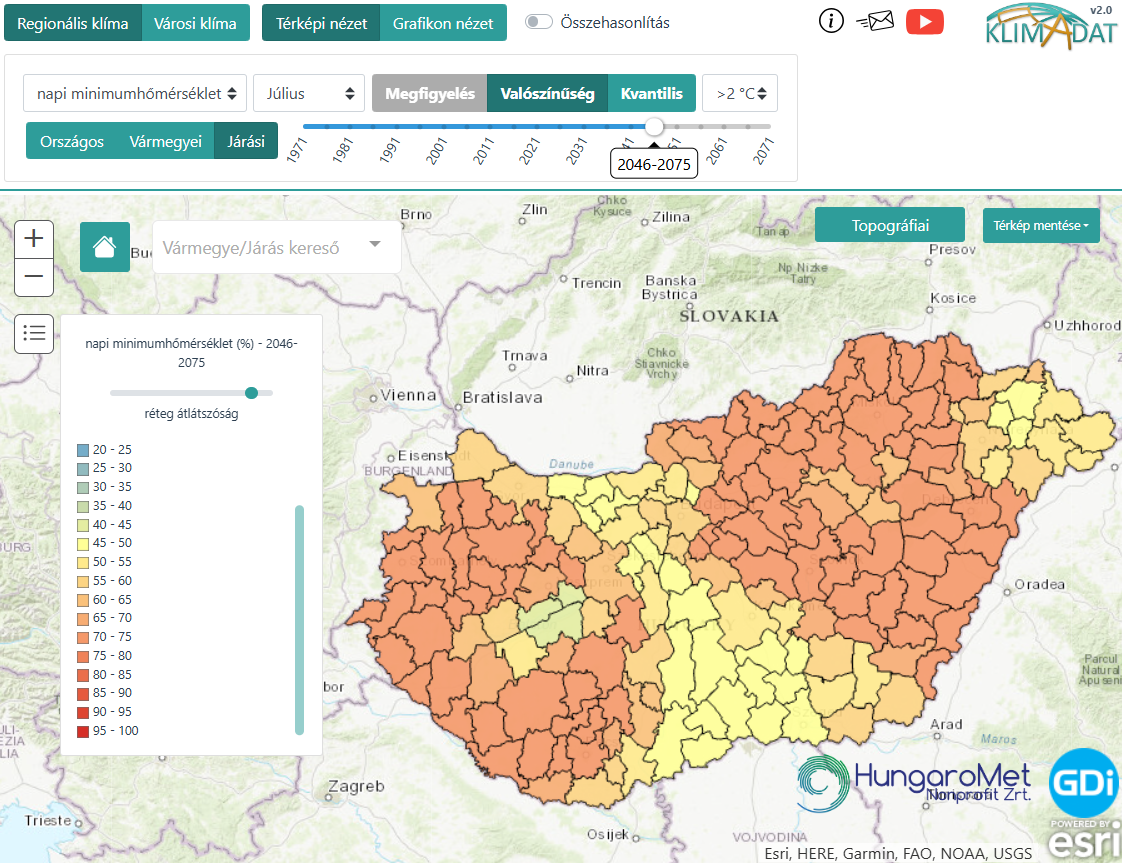Switch to Országos level
1122x863 pixels.
click(x=72, y=141)
